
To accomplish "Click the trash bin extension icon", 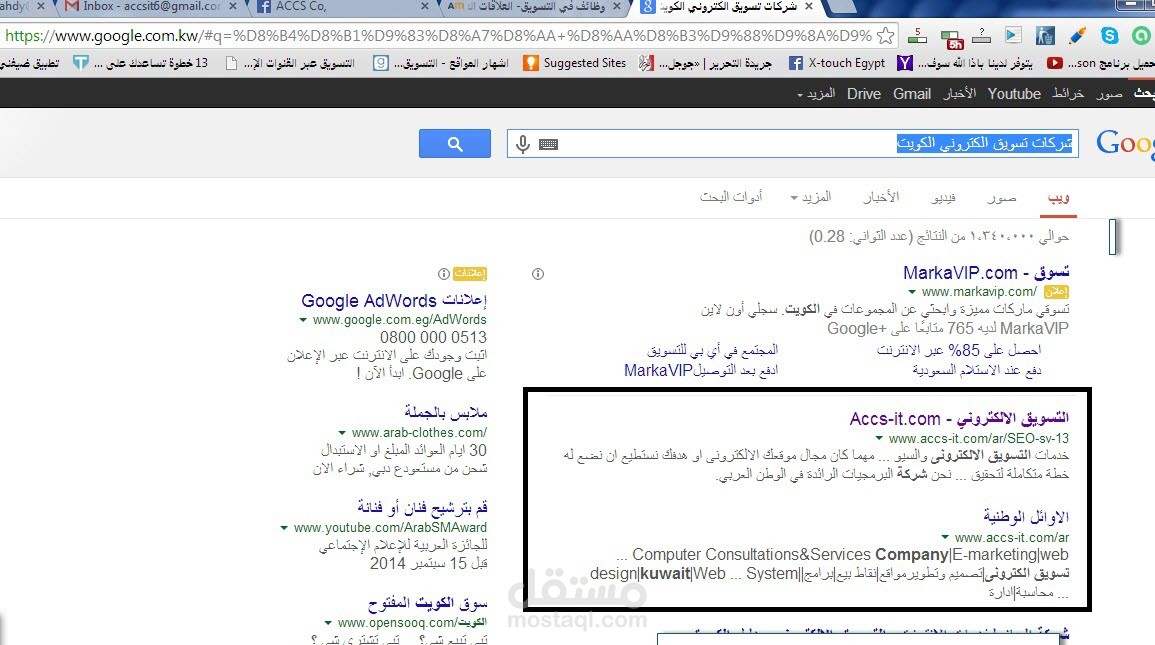I will (x=1045, y=35).
